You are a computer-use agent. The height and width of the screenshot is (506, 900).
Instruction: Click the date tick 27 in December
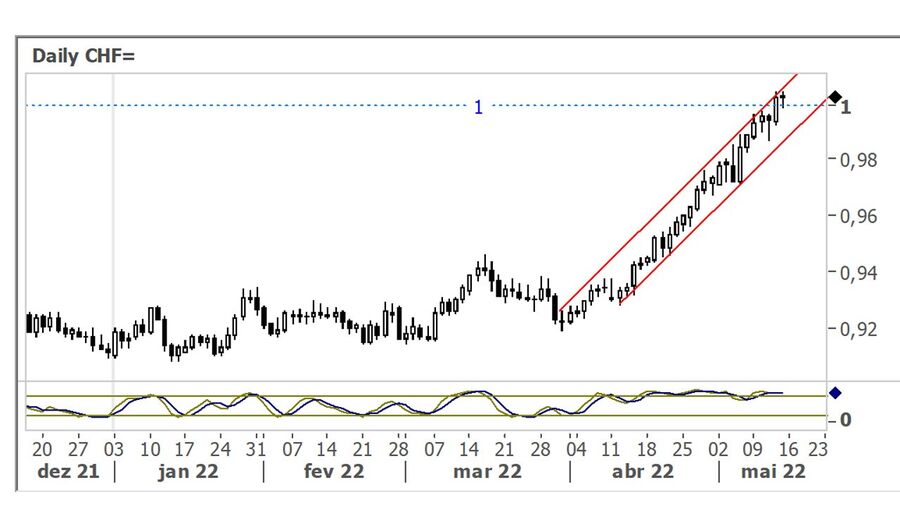77,449
